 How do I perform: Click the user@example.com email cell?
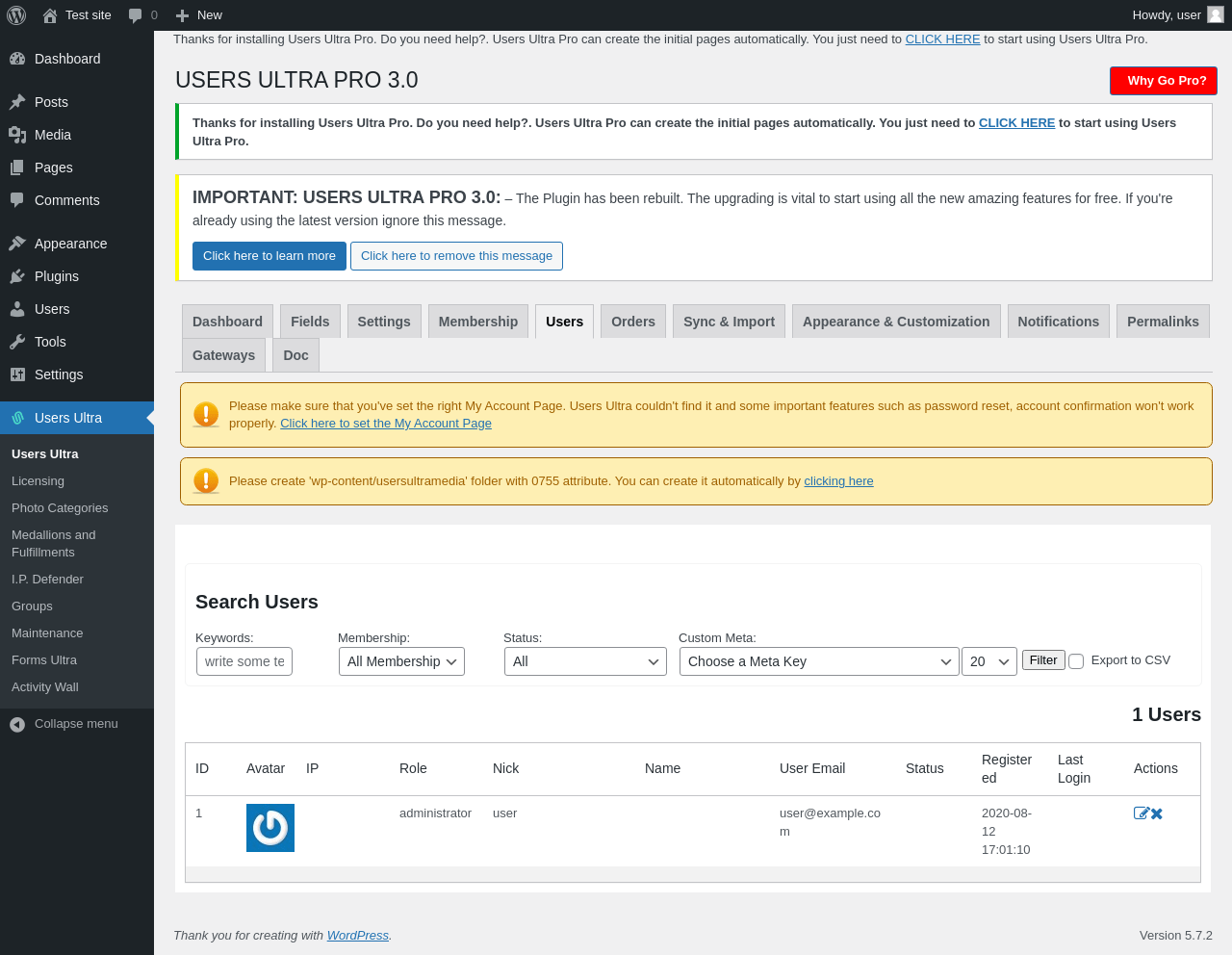click(830, 822)
